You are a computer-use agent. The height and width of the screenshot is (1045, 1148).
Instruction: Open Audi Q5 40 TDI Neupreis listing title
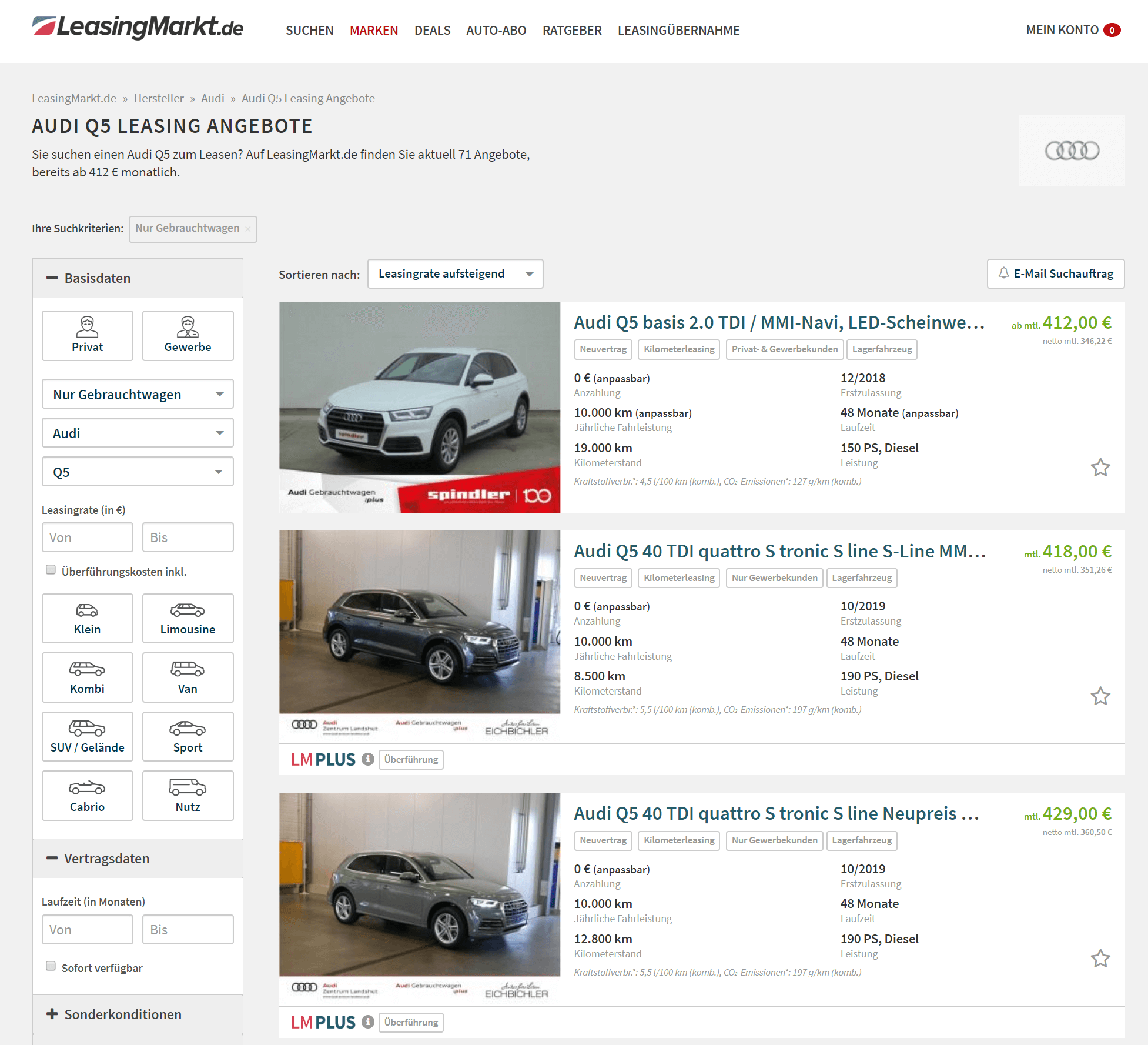click(x=777, y=813)
